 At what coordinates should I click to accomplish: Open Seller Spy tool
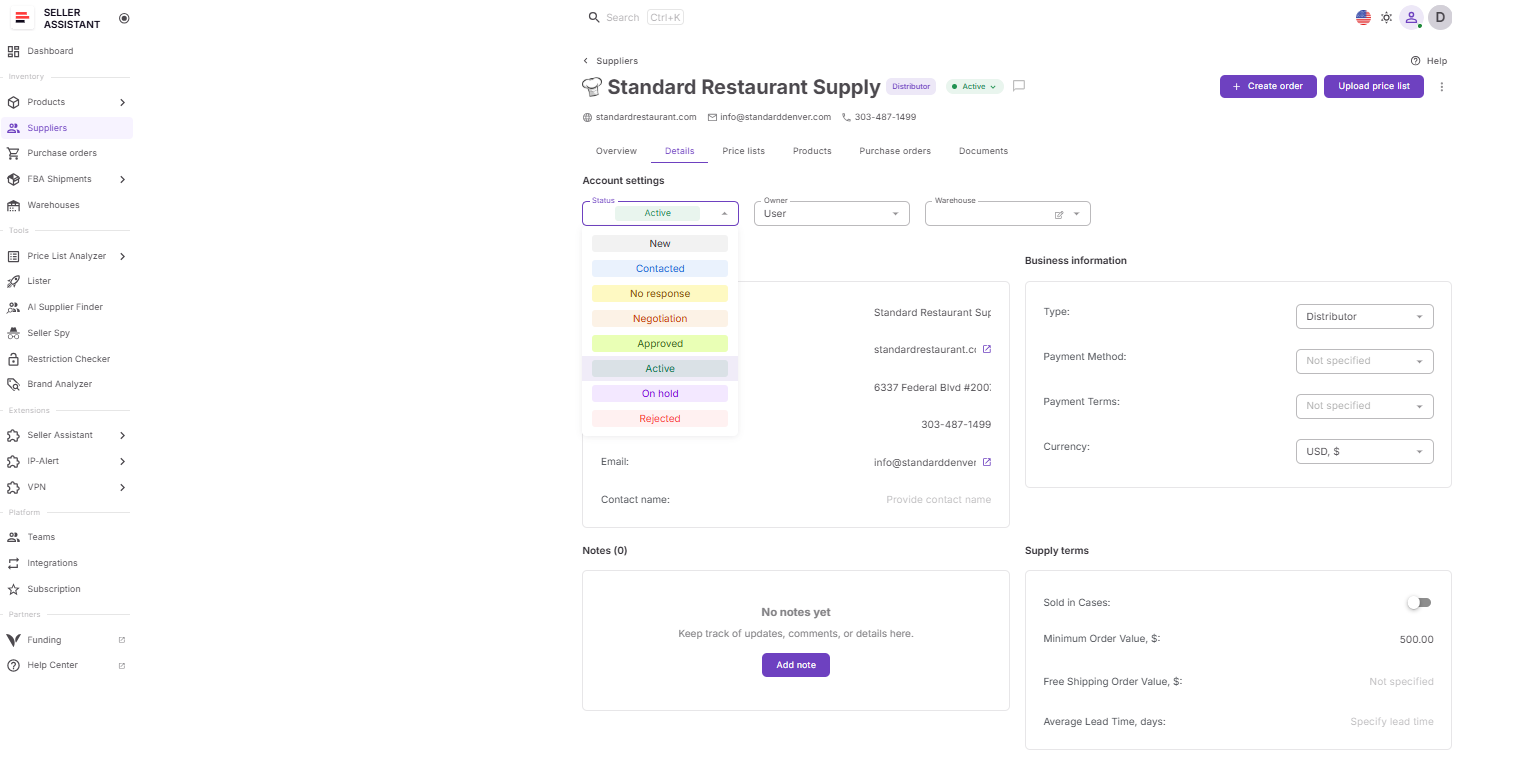[66, 333]
